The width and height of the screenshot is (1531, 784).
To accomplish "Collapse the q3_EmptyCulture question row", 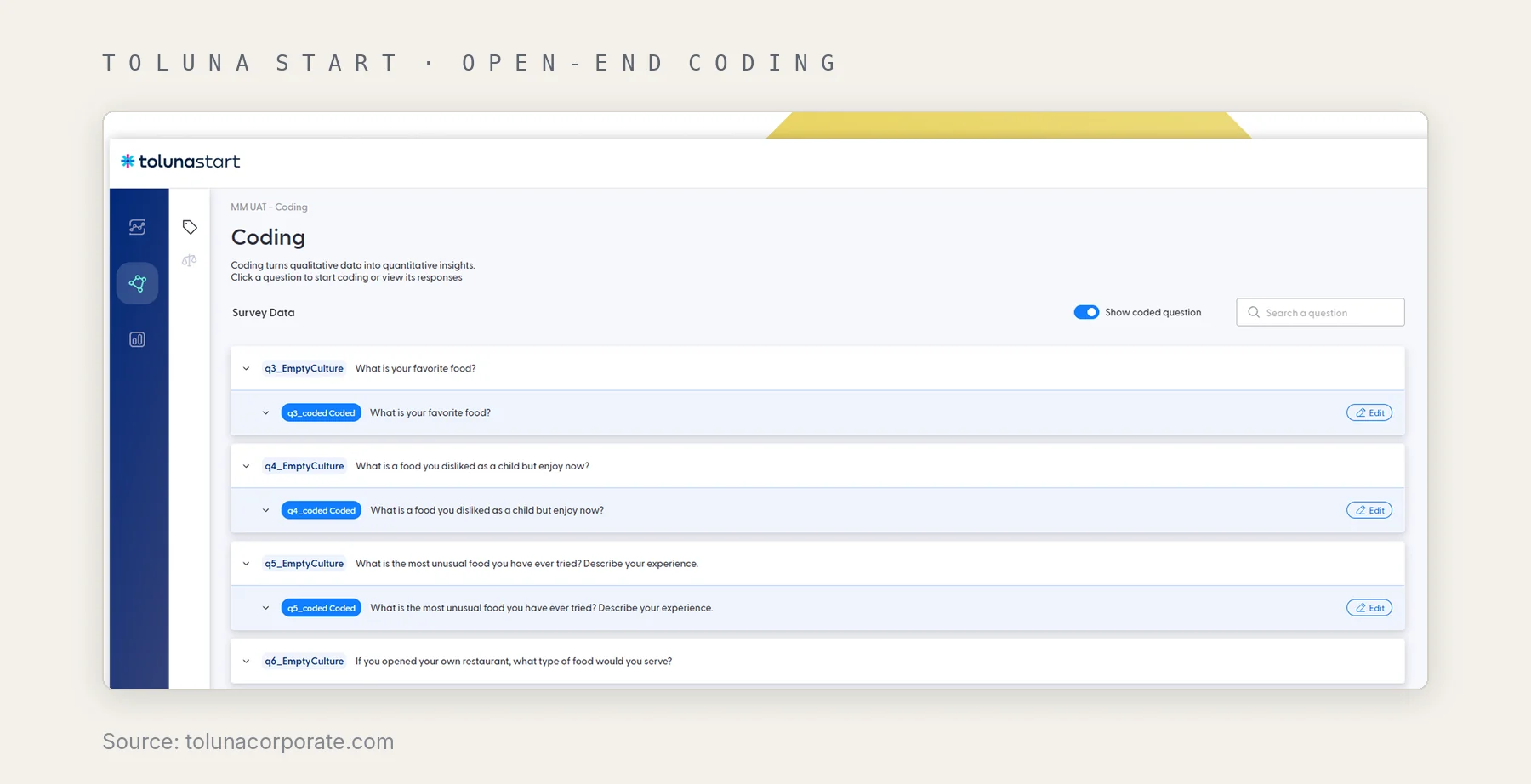I will coord(247,369).
